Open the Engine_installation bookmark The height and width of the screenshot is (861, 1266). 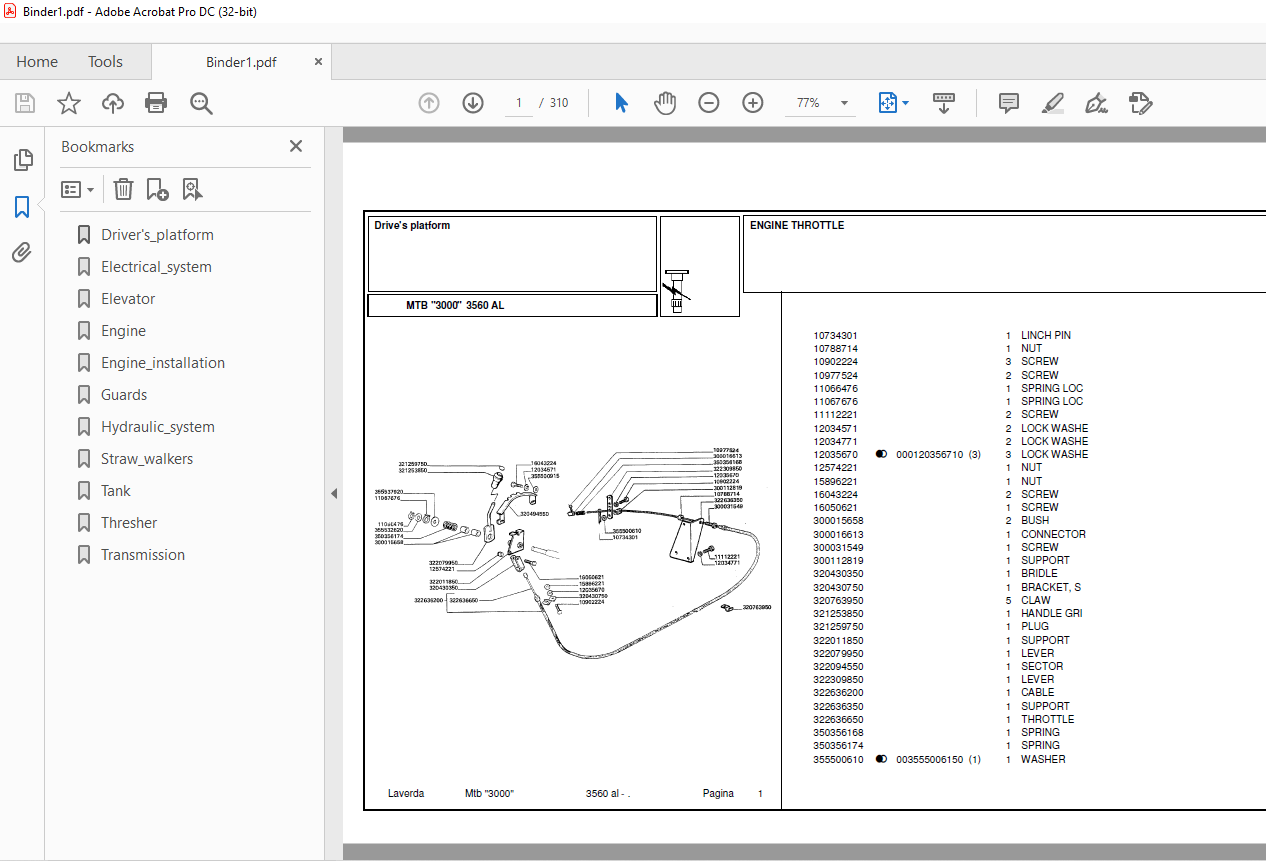[163, 363]
